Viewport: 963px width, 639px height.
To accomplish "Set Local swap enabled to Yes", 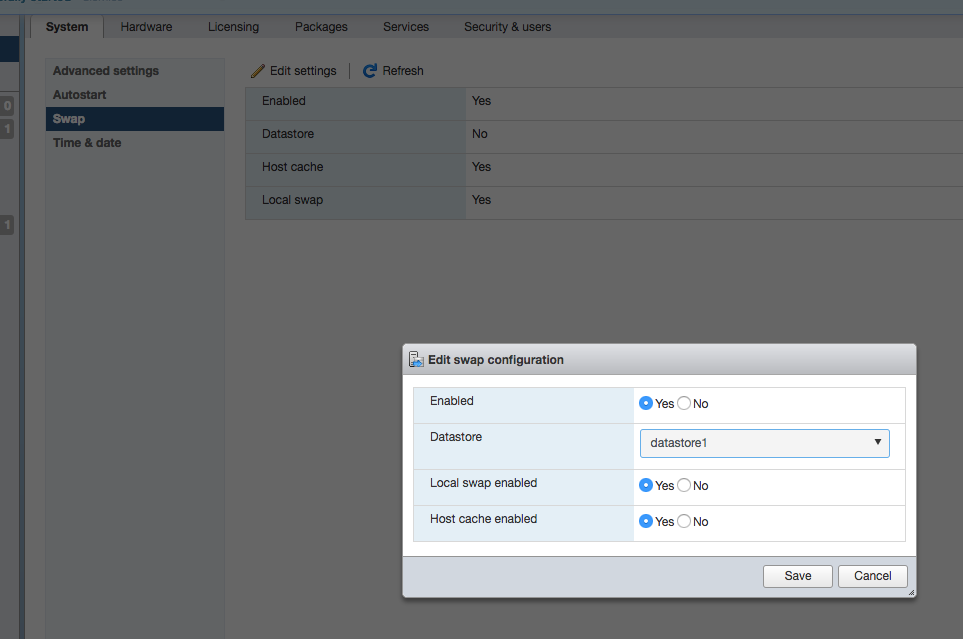I will click(x=645, y=485).
